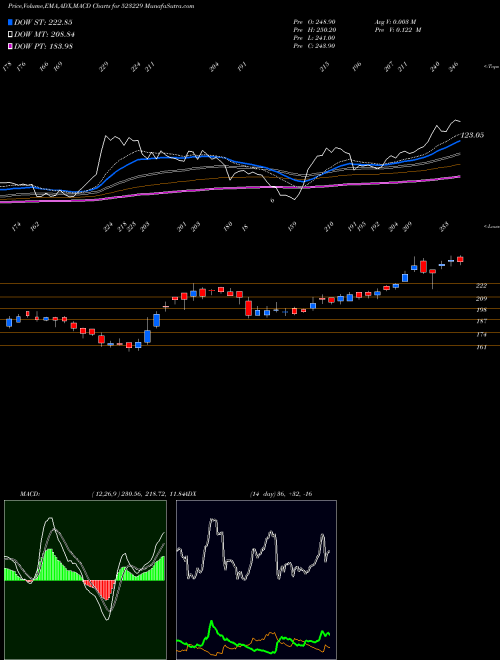Screen dimensions: 500x660
Task: Click the ADX '(14 day)' values text
Action: 280,494
